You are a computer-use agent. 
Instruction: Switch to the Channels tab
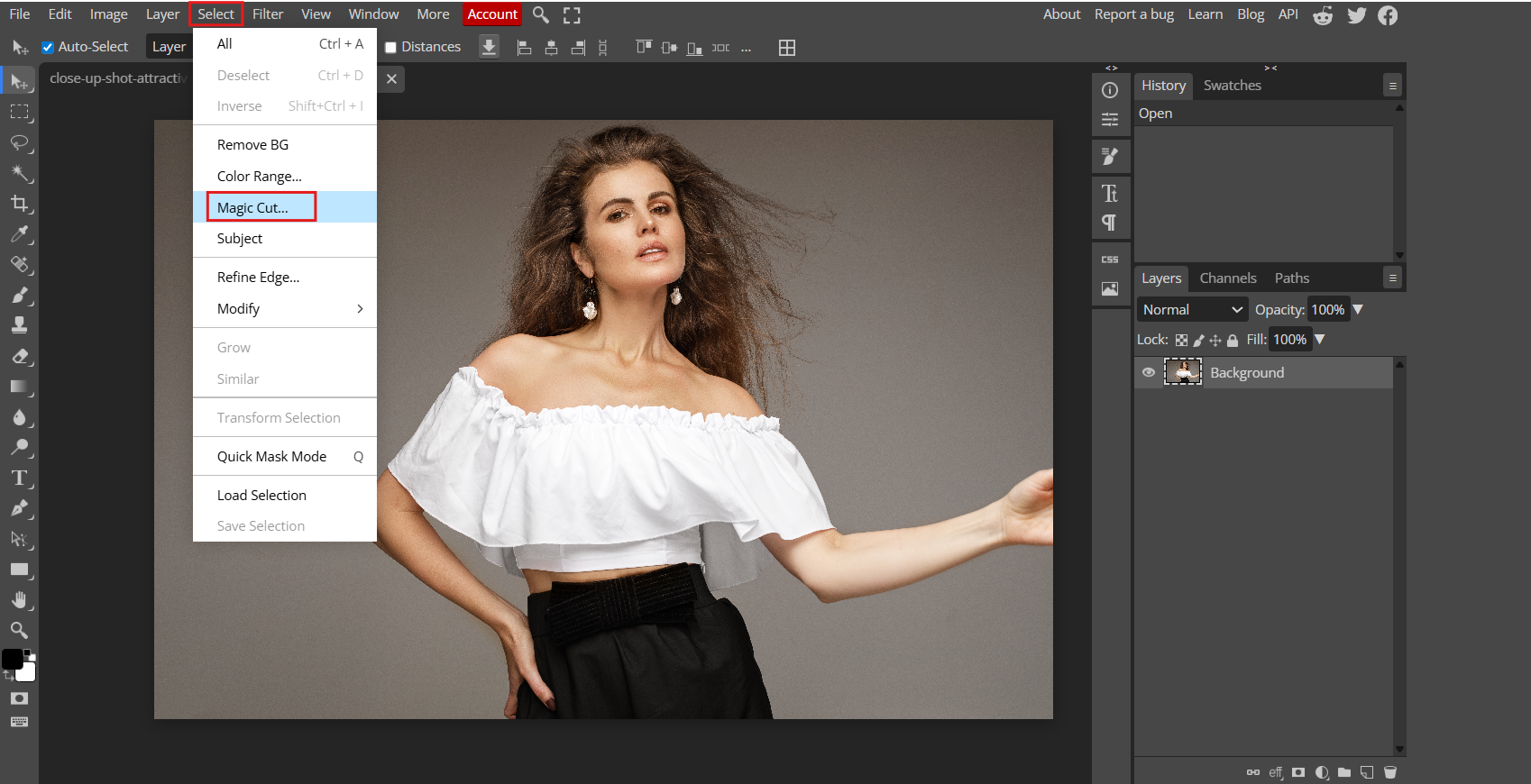click(1227, 278)
